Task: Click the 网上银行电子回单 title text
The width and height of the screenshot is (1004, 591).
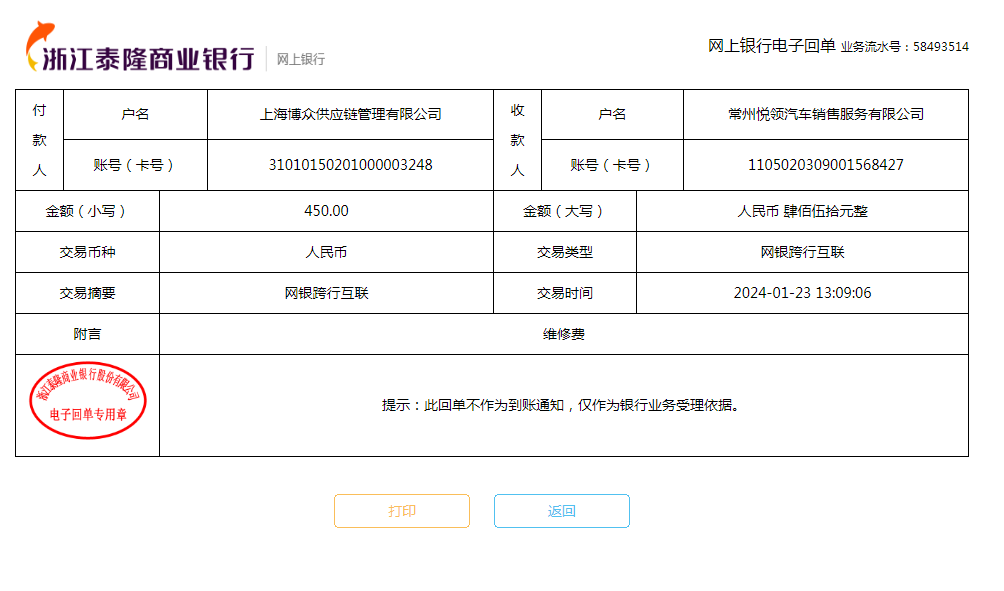Action: (x=771, y=46)
